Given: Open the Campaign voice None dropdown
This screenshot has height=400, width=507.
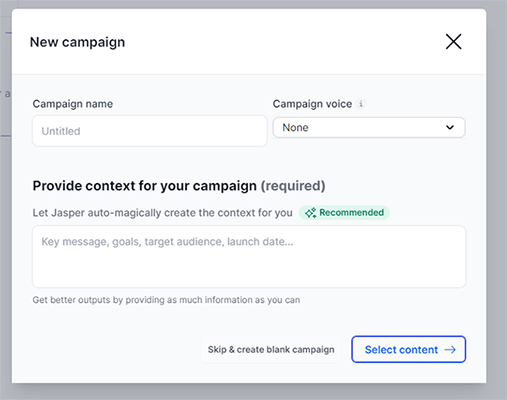Looking at the screenshot, I should coord(369,127).
